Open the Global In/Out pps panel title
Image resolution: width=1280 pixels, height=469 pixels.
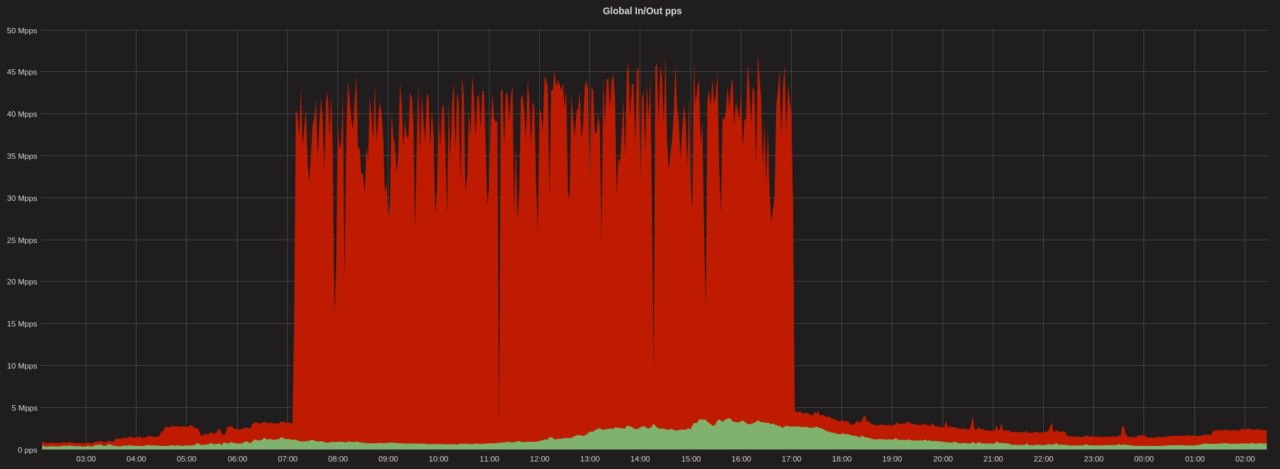[x=641, y=11]
